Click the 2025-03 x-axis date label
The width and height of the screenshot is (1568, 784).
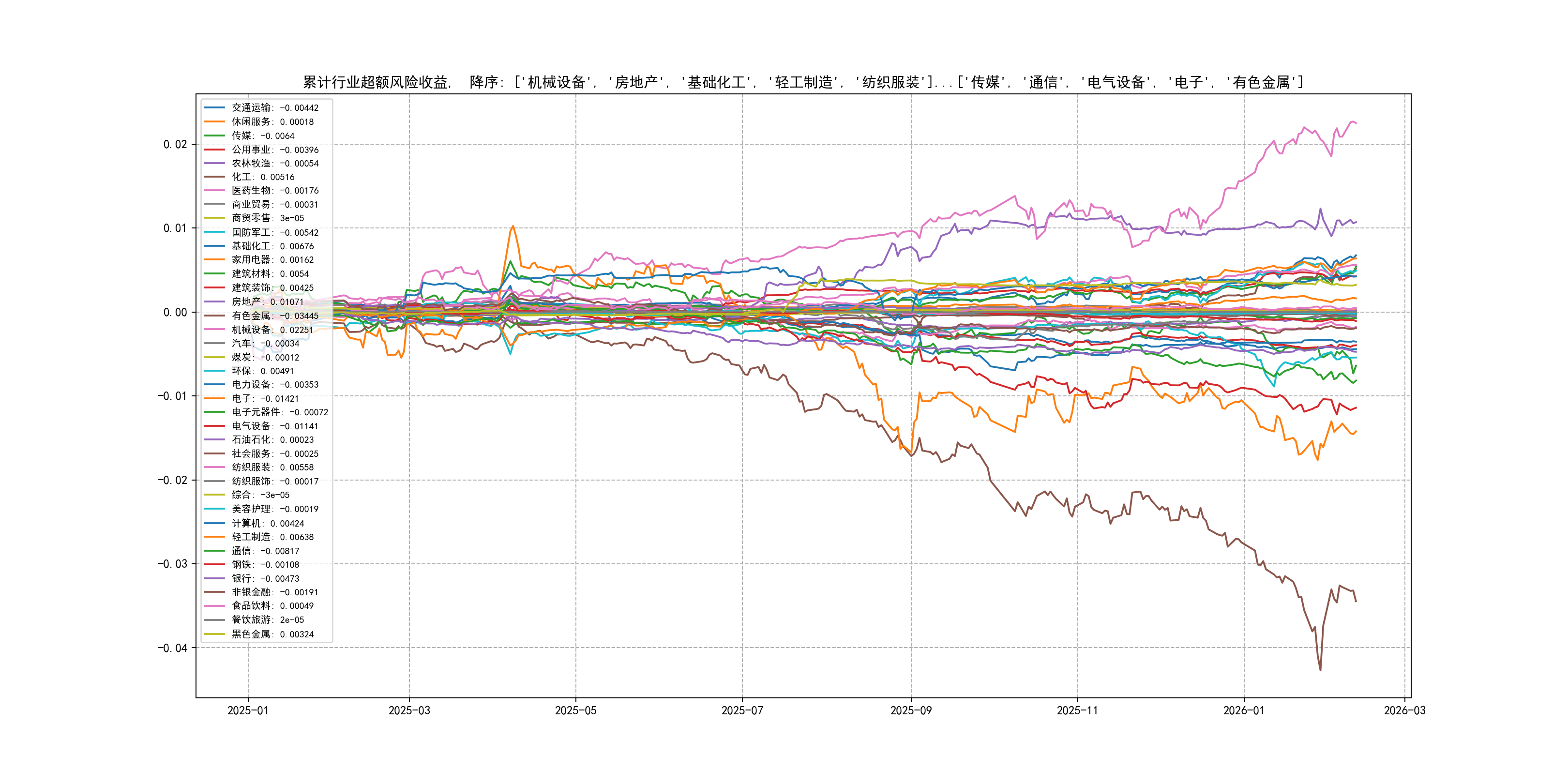click(x=409, y=710)
